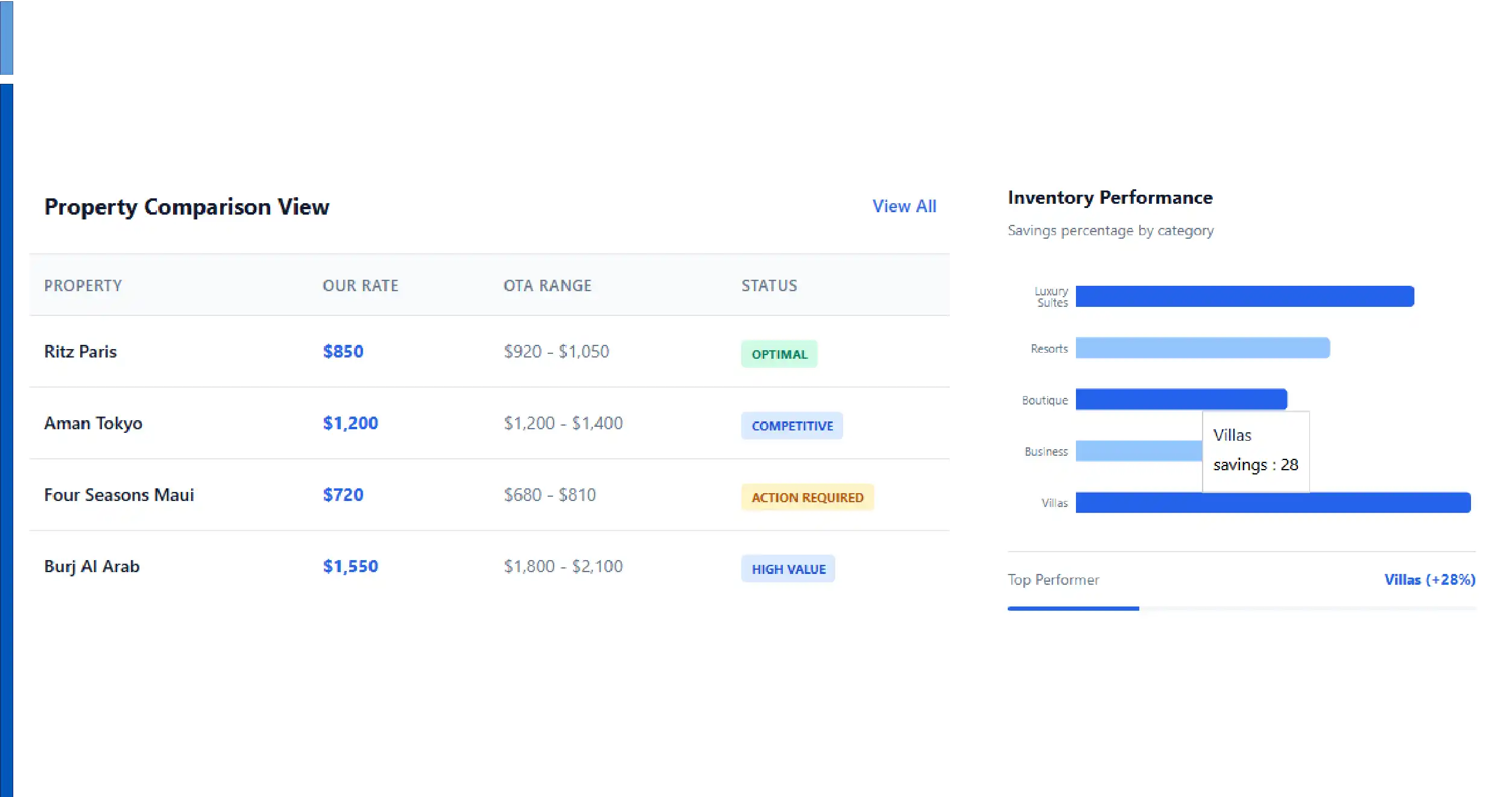Click the Villas chart bar

[x=1273, y=503]
